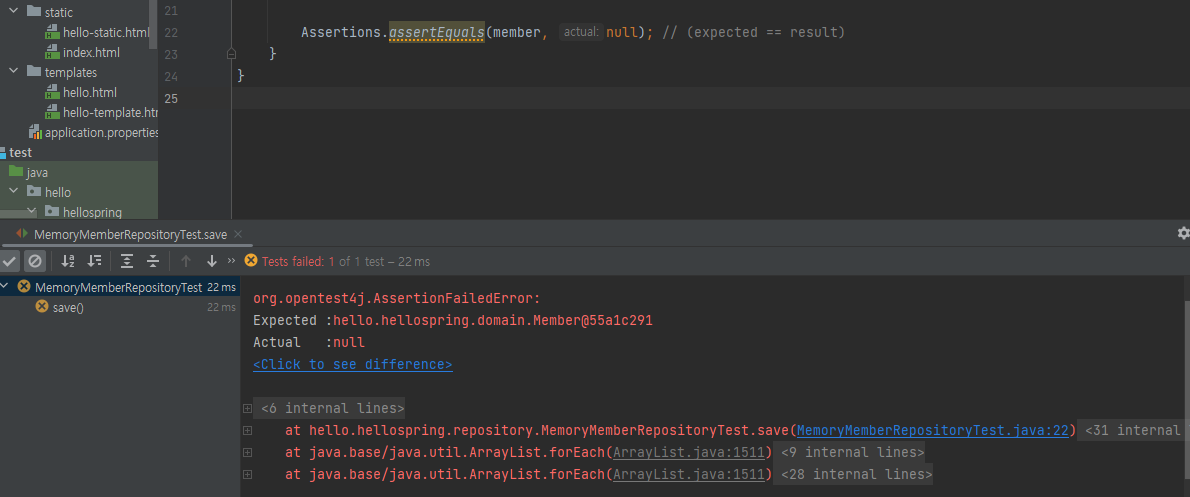Screen dimensions: 1190x497
Task: Open application.properties file
Action: tap(102, 133)
